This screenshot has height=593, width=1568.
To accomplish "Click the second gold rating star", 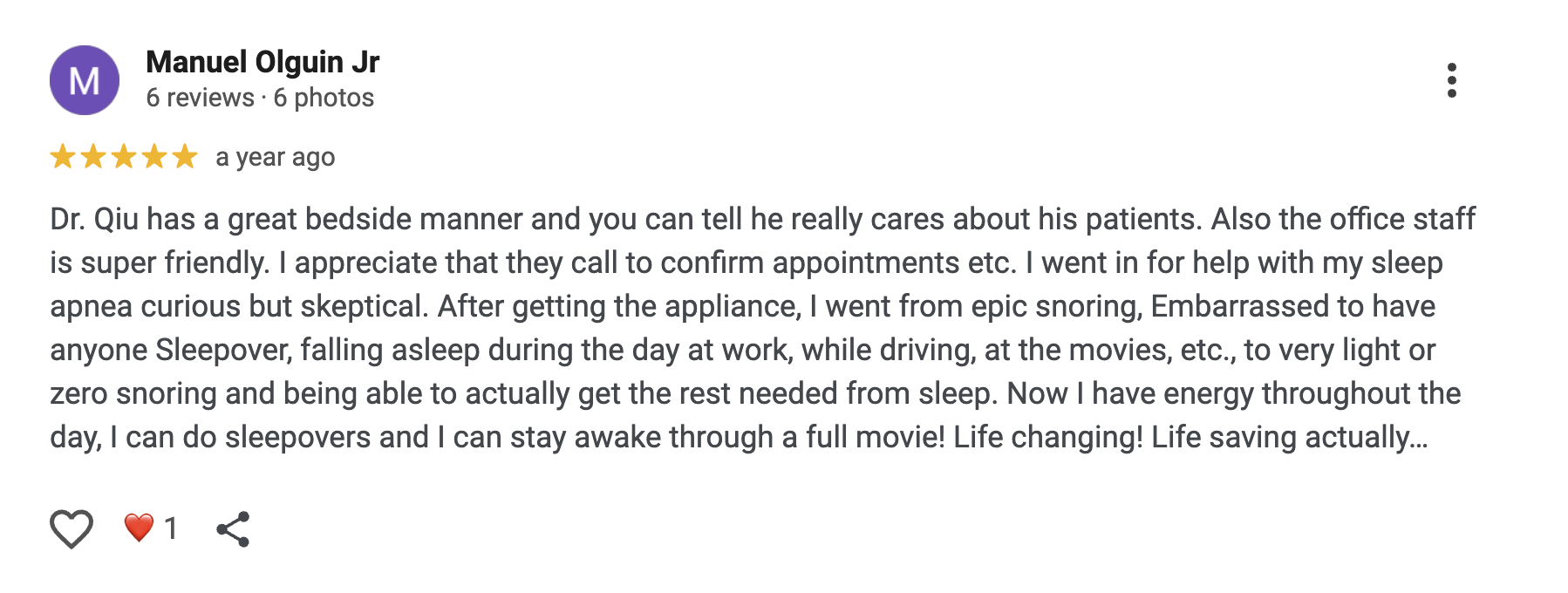I will pos(93,157).
